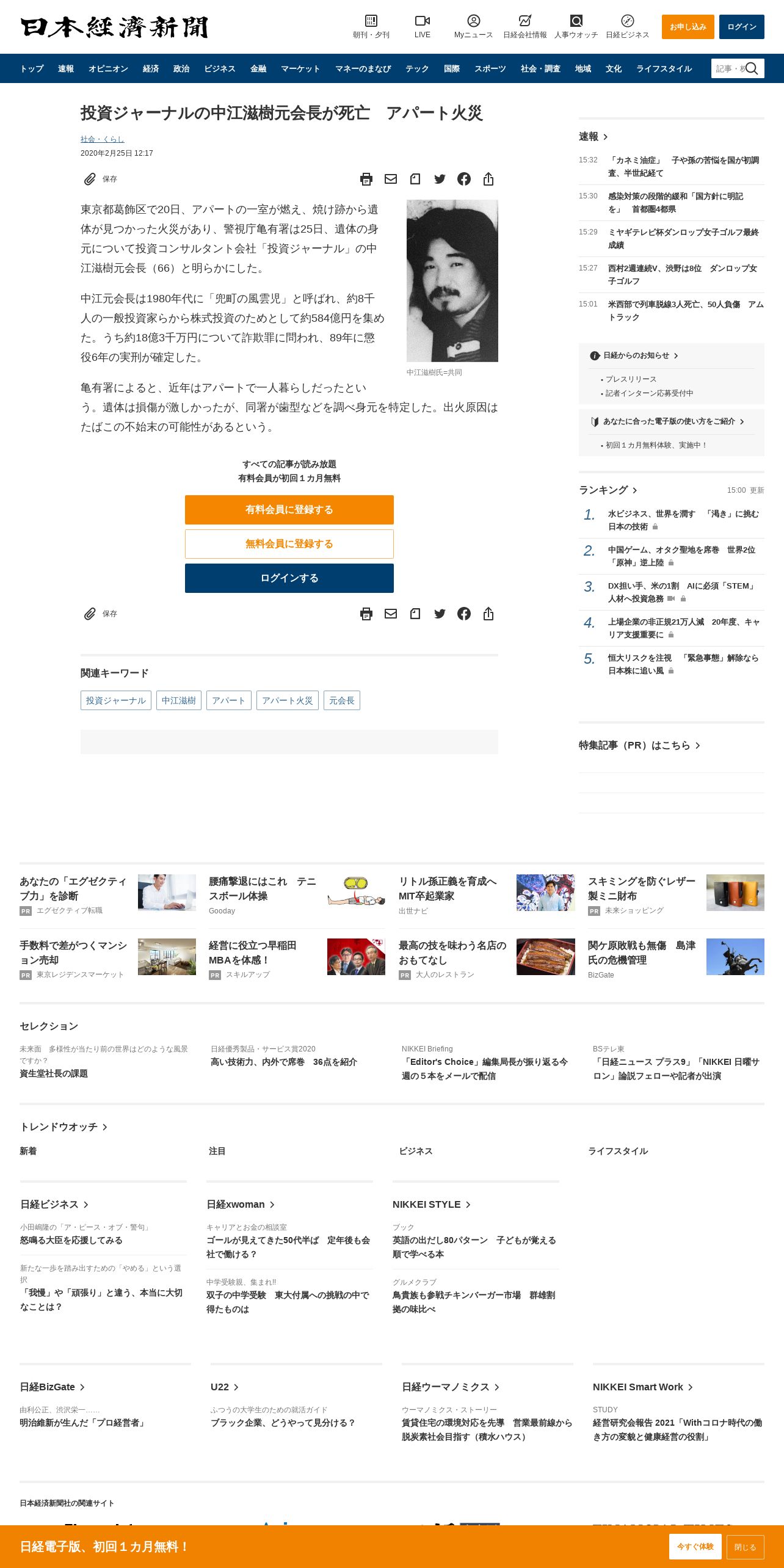
Task: Open ranking item 1 水ビジネス article
Action: click(683, 520)
